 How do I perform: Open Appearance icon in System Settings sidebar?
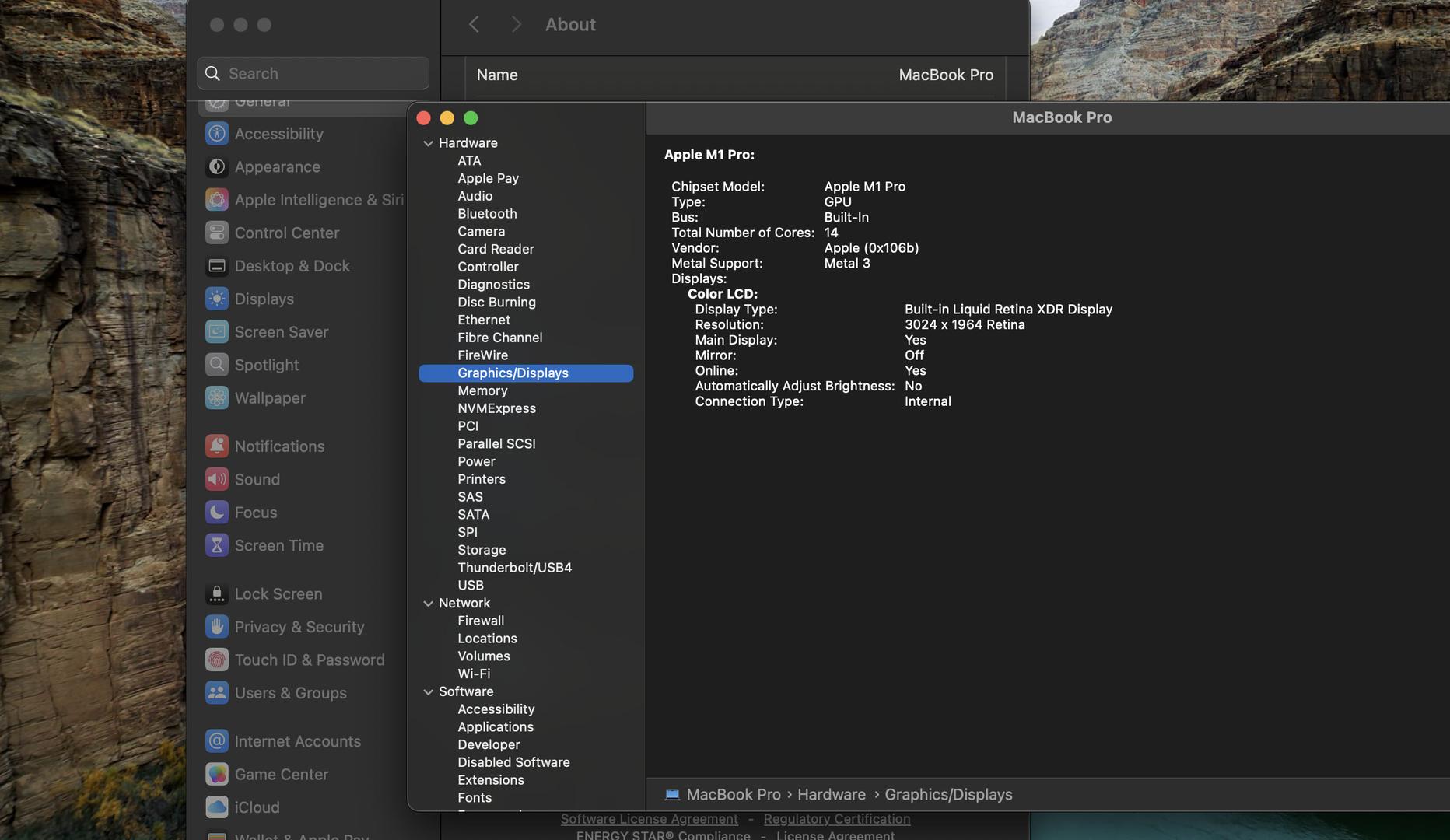[x=217, y=166]
